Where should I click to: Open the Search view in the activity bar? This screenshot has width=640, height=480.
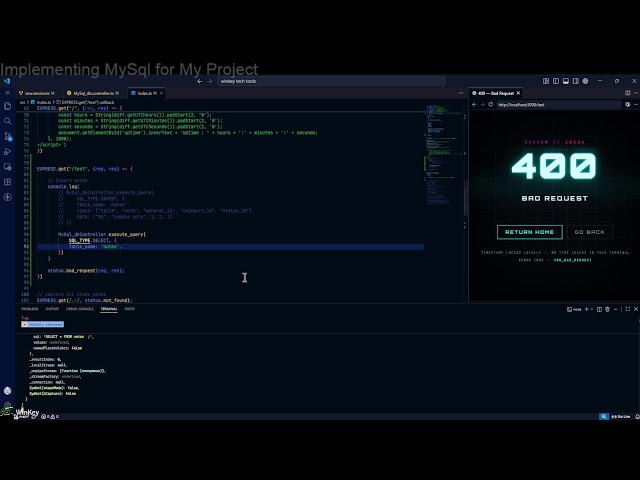(x=7, y=121)
